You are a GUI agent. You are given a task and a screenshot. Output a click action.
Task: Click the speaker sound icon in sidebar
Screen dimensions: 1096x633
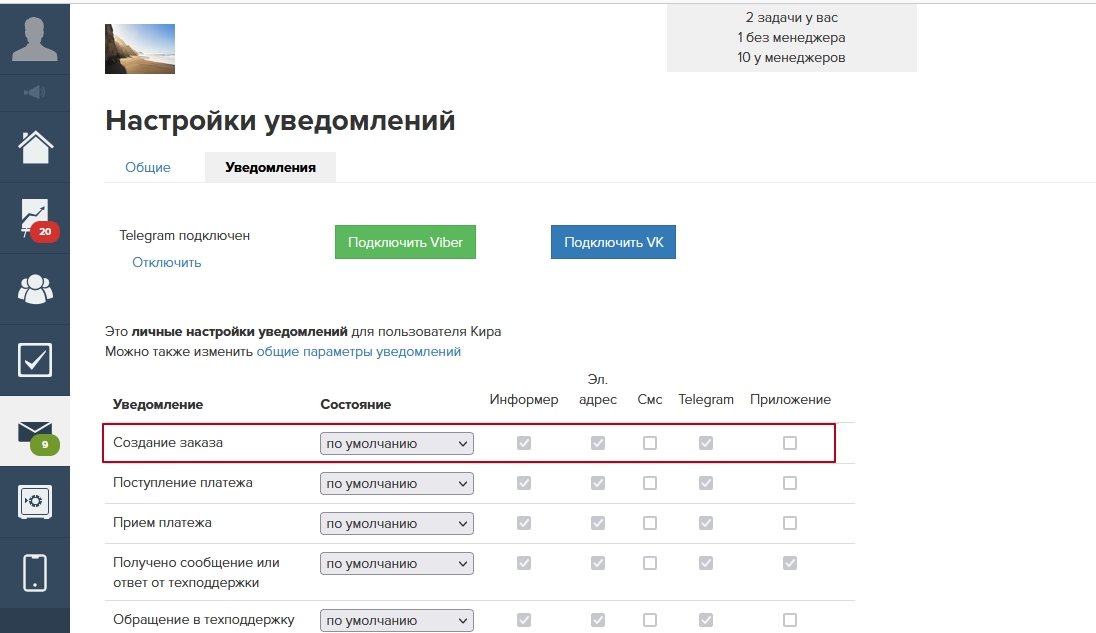[x=35, y=93]
